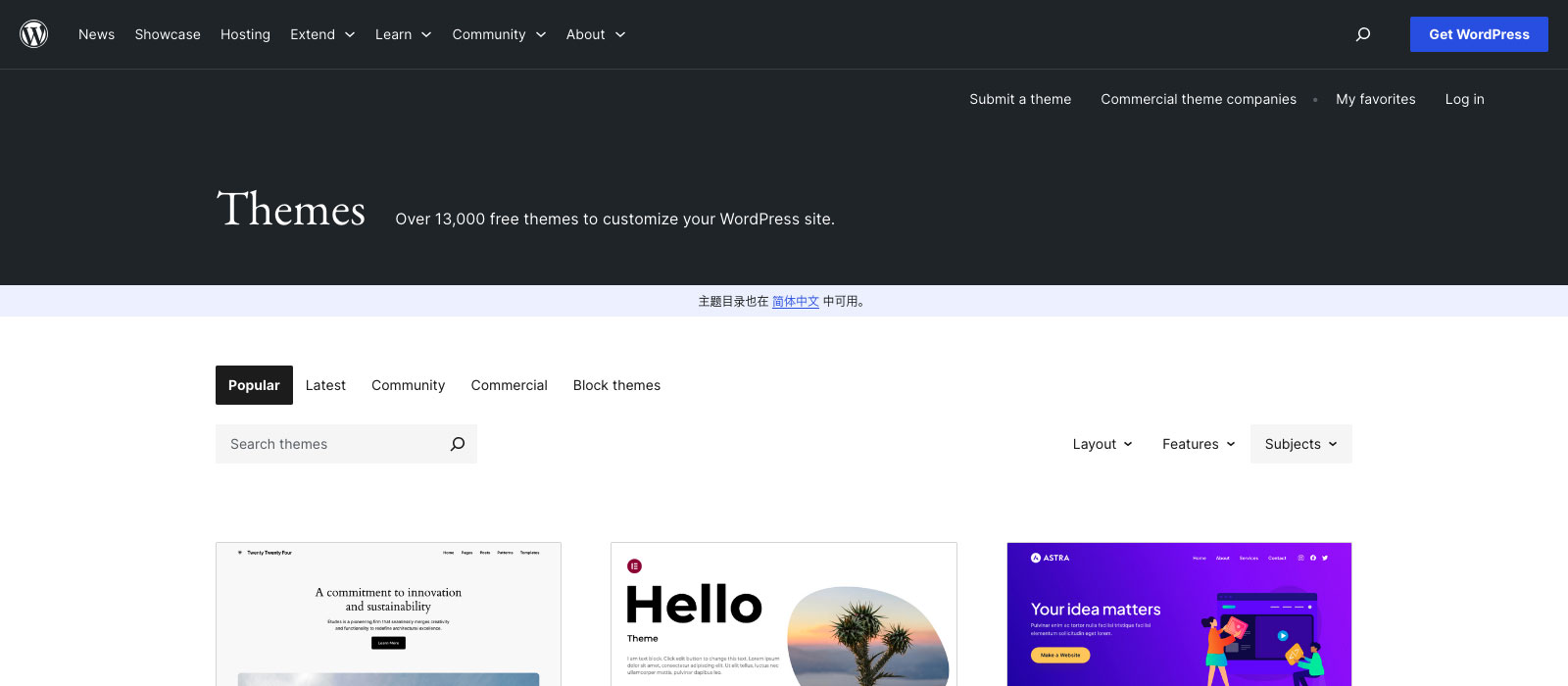Open the Hello theme thumbnail
The image size is (1568, 686).
point(783,614)
